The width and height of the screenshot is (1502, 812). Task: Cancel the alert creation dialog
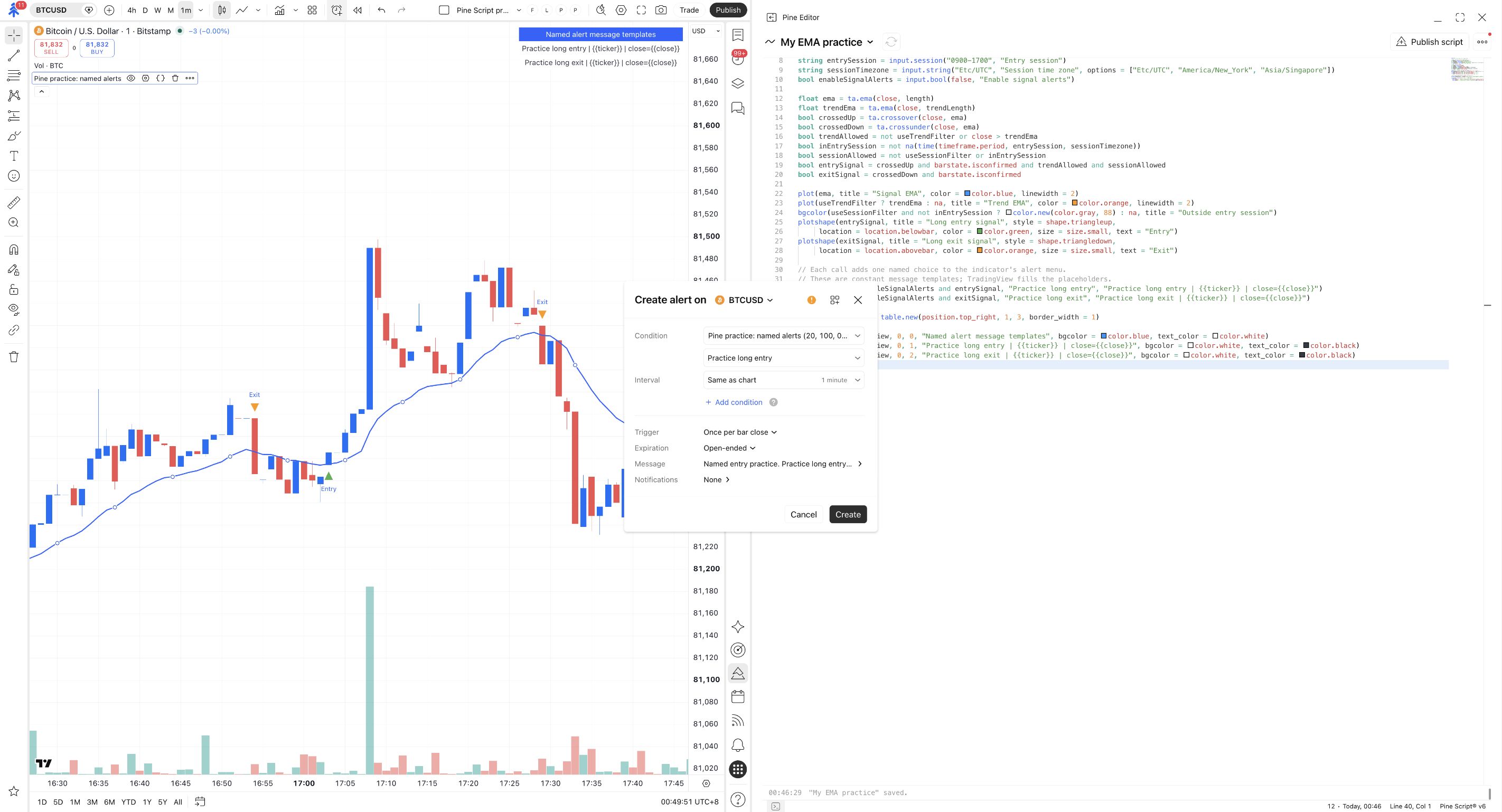pos(803,514)
